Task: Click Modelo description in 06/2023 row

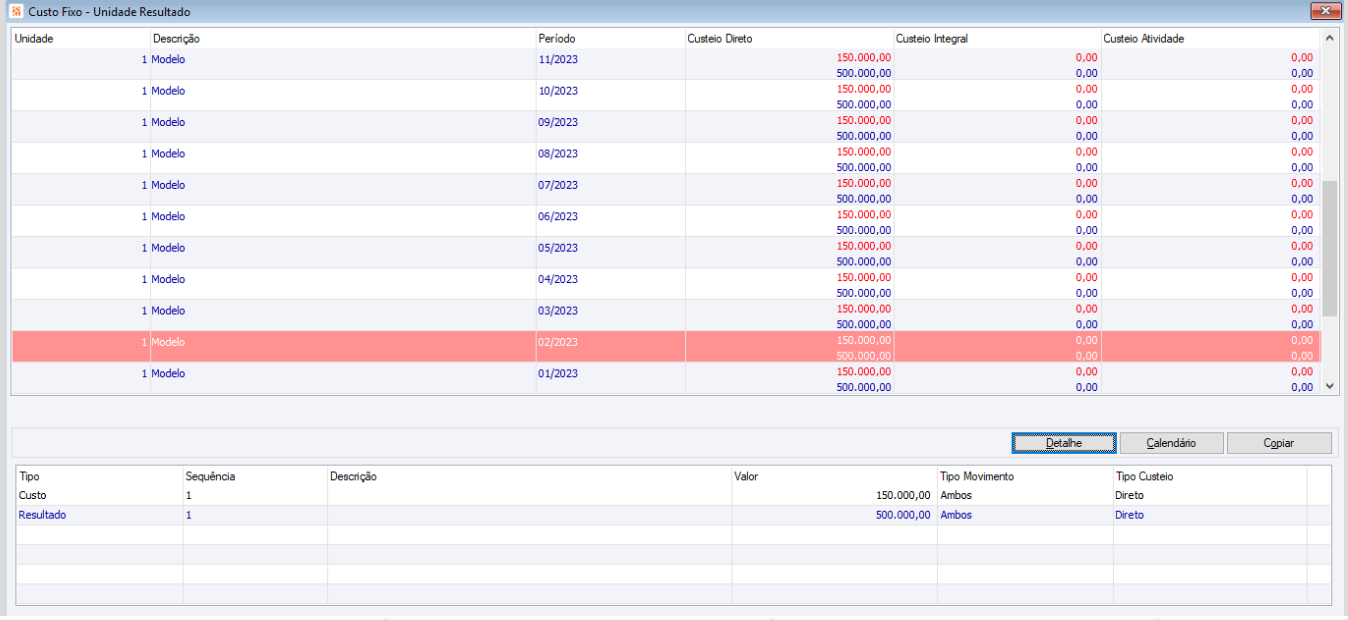Action: pos(168,216)
